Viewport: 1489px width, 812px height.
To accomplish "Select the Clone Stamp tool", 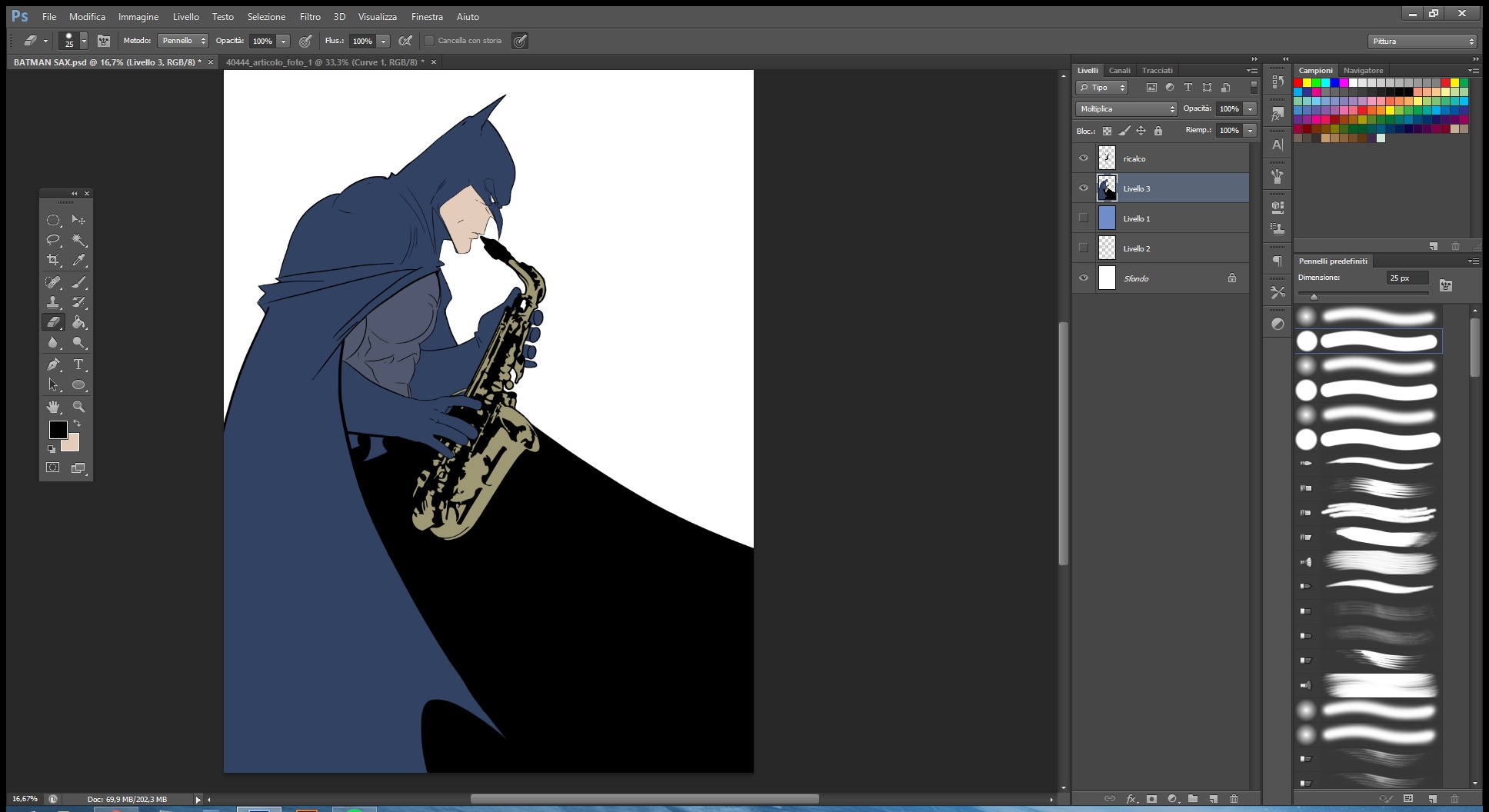I will (x=53, y=302).
